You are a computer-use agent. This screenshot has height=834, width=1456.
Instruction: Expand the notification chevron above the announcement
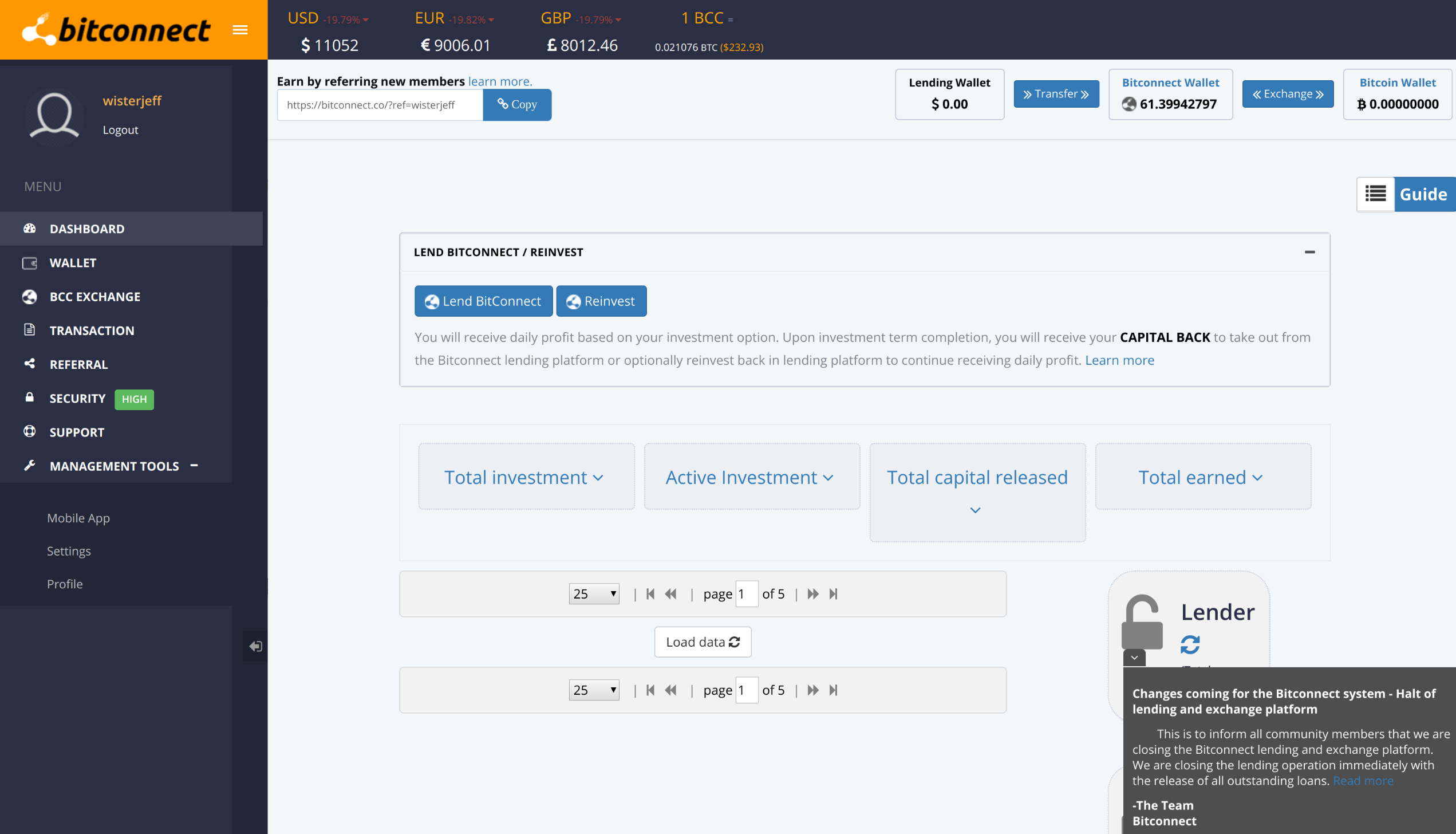pyautogui.click(x=1134, y=659)
